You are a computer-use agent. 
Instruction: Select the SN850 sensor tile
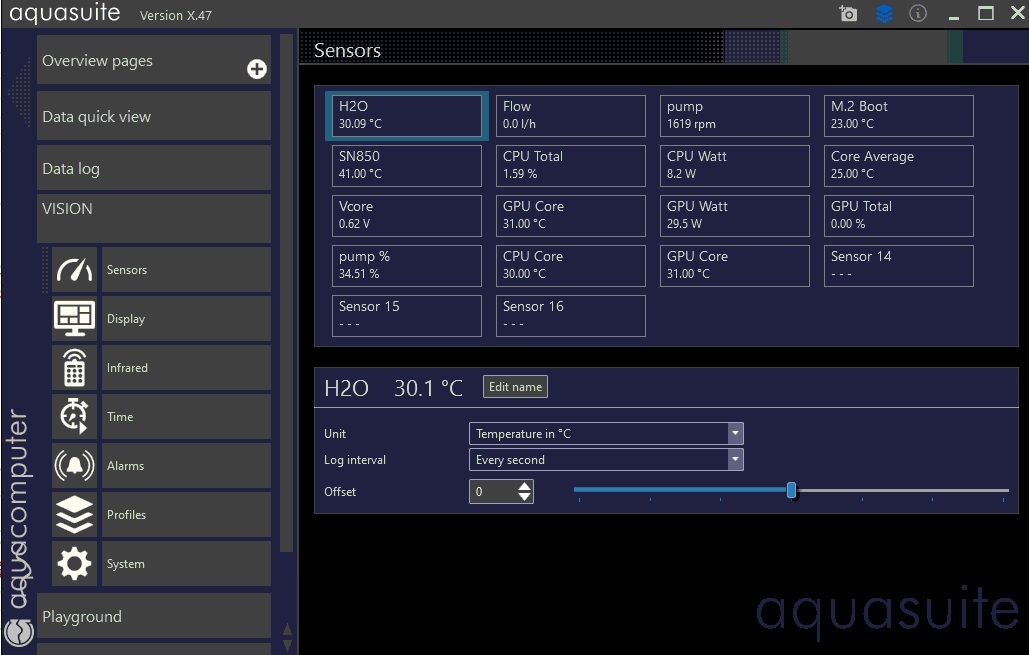(x=407, y=165)
